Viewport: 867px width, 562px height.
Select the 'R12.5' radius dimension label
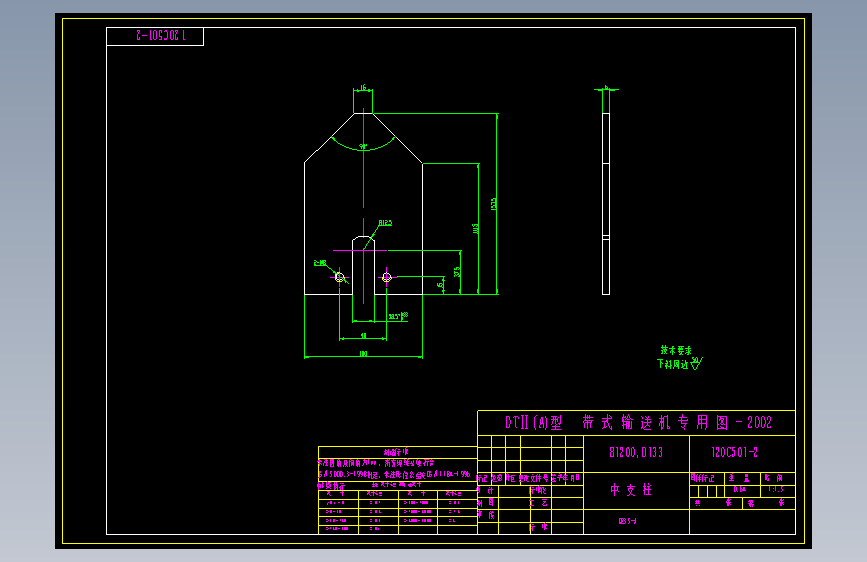(385, 223)
